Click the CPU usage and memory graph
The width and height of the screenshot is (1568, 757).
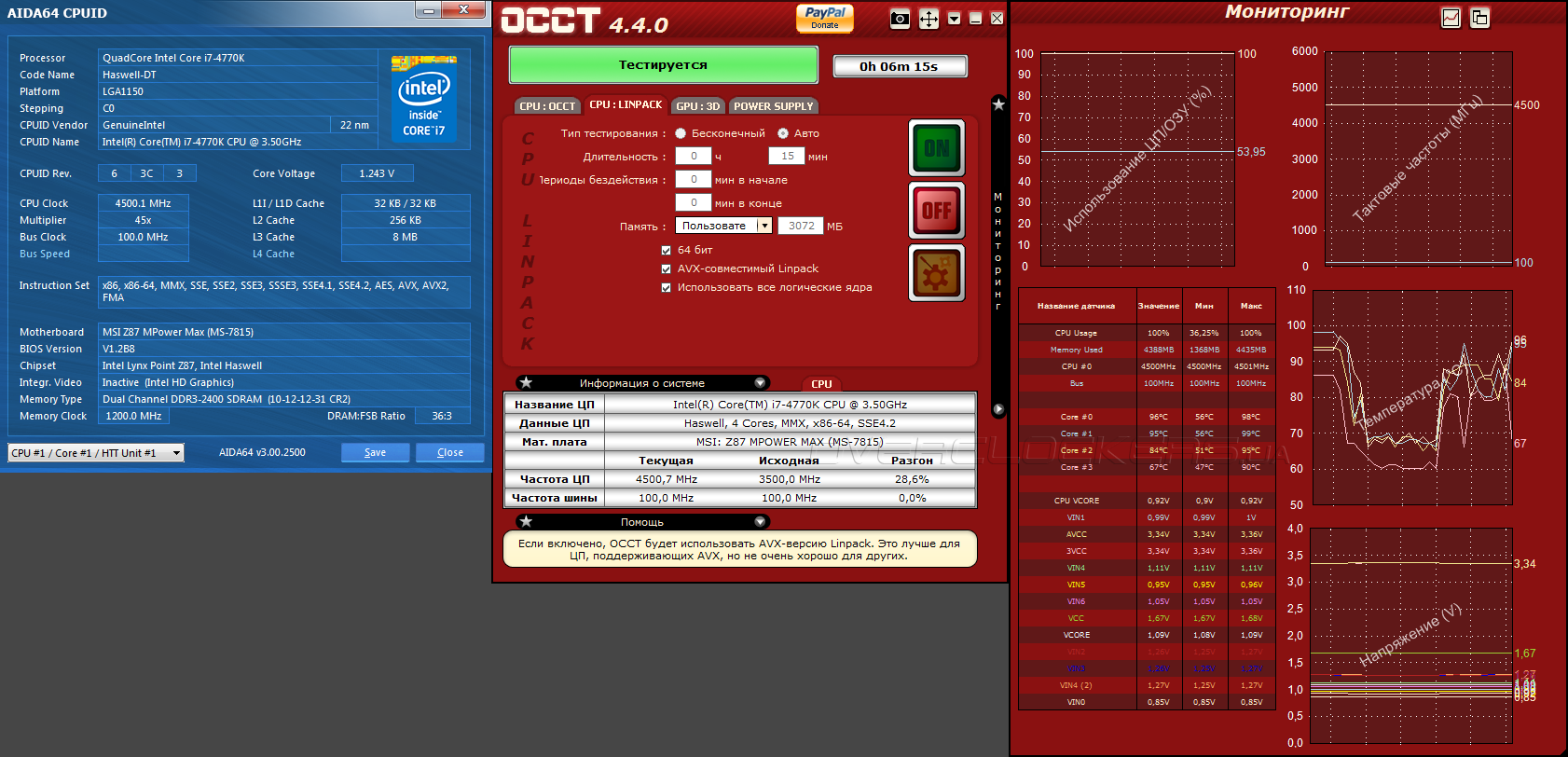tap(1137, 159)
